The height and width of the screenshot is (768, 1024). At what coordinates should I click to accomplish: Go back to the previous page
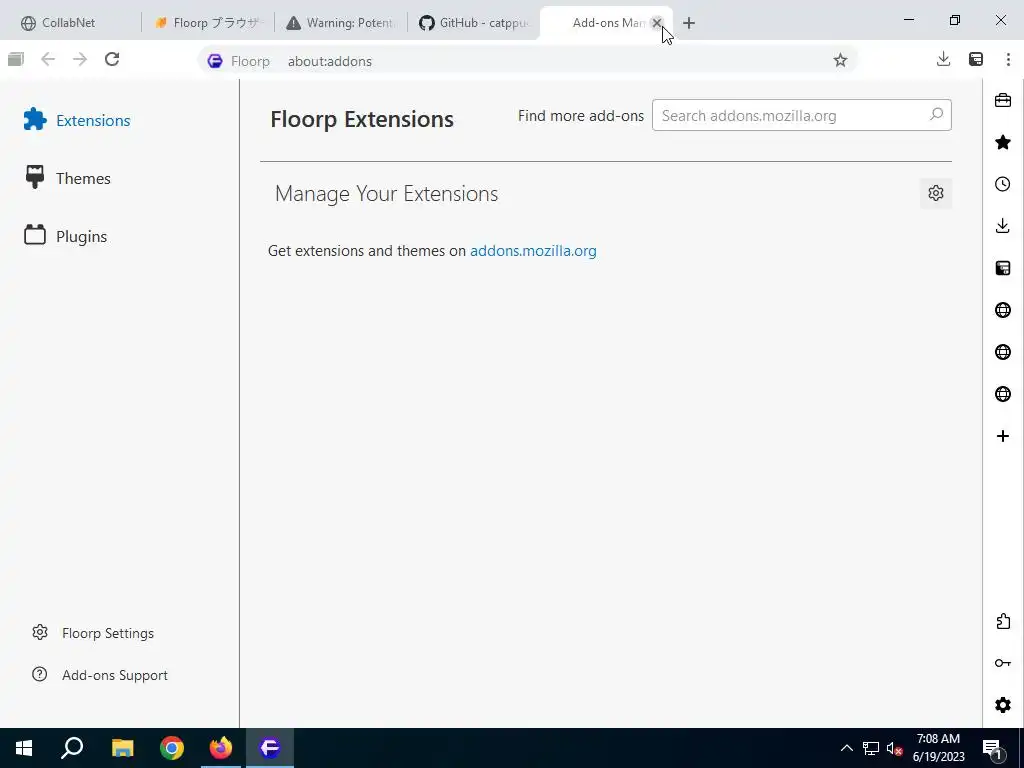point(48,59)
